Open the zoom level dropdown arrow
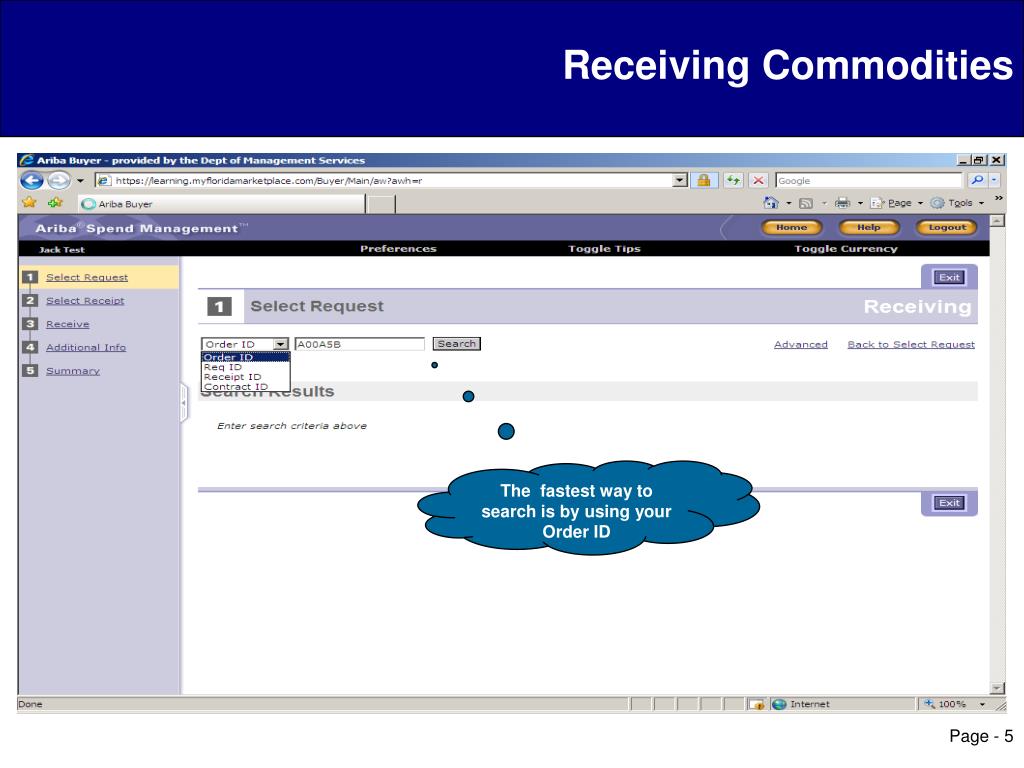The image size is (1024, 768). coord(982,704)
